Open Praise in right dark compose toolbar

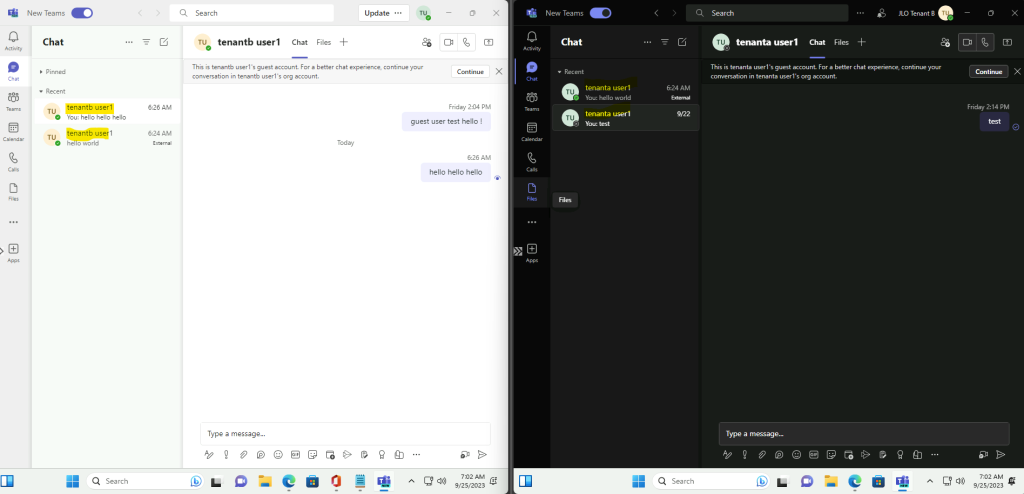tap(900, 454)
